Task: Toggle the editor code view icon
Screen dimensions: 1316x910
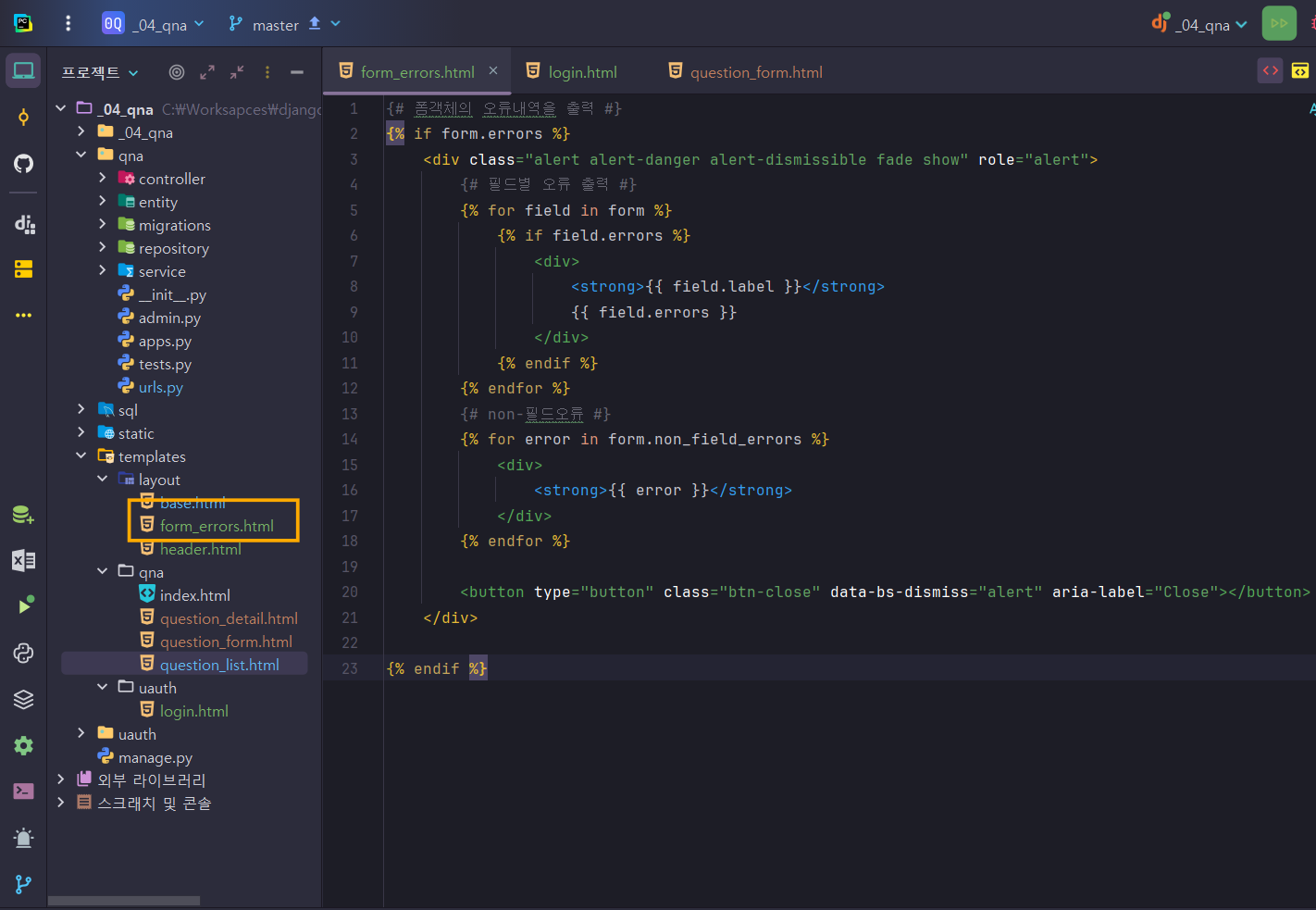Action: tap(1271, 70)
